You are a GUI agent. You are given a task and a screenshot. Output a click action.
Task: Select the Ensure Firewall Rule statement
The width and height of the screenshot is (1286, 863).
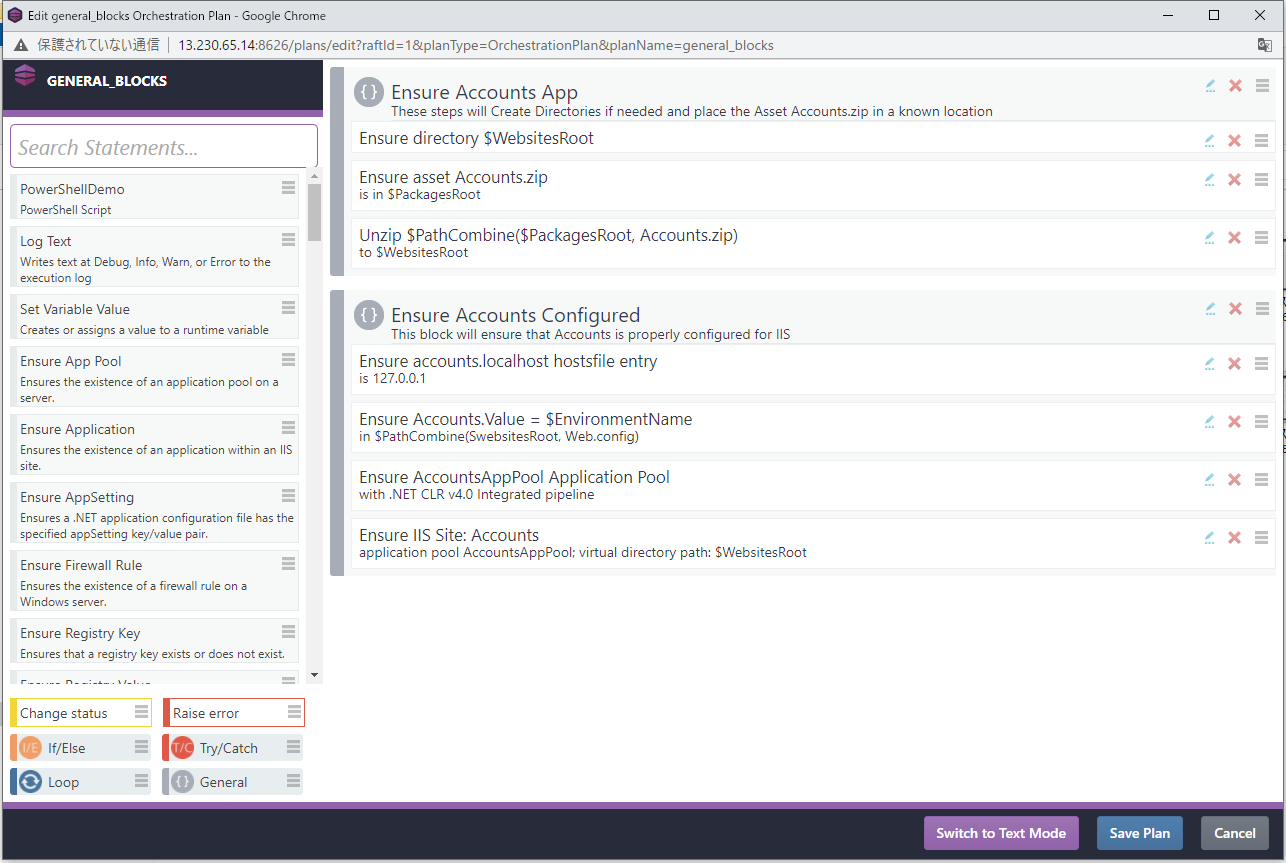click(x=155, y=581)
